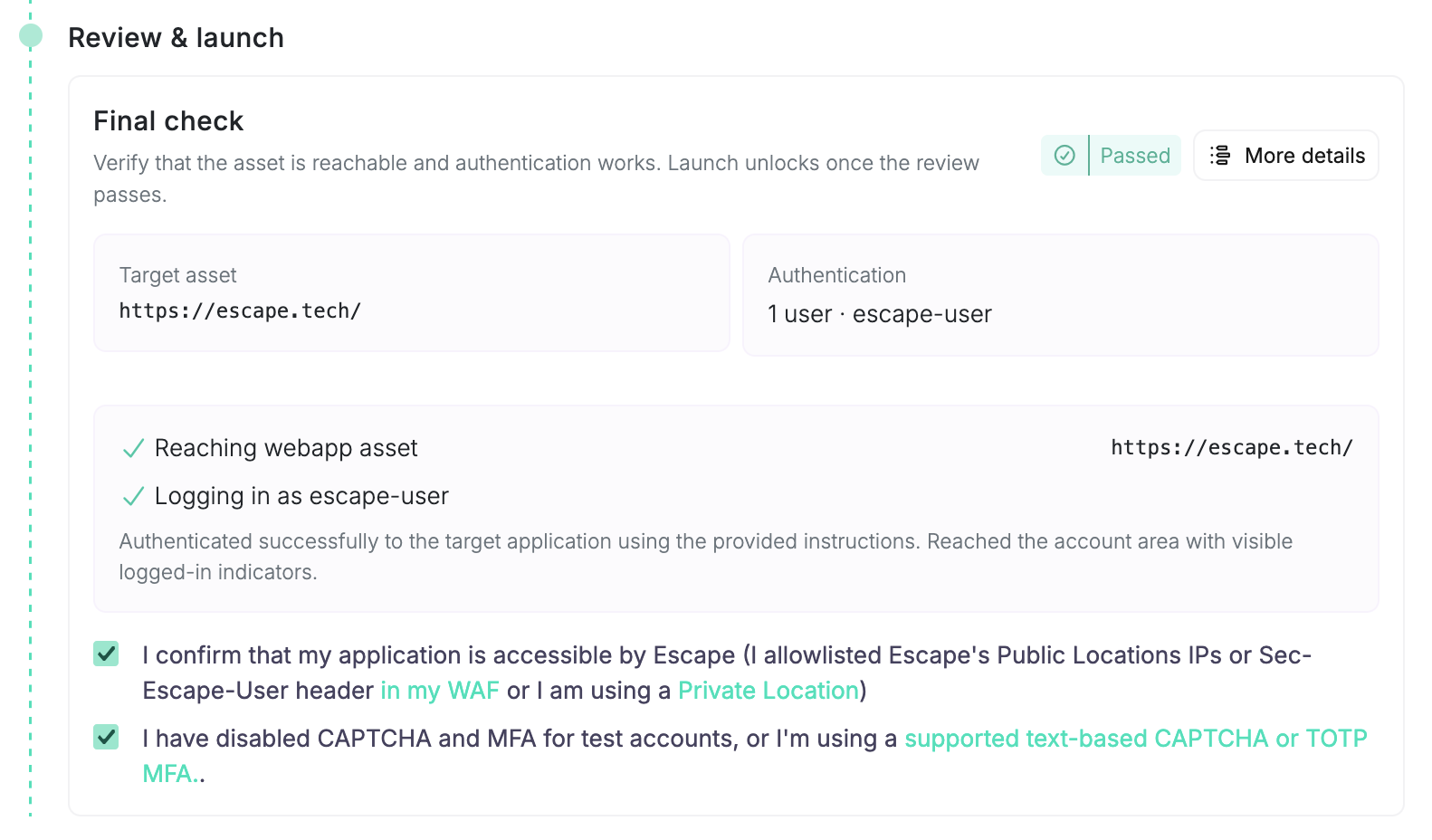This screenshot has width=1432, height=840.
Task: Open the 'in my WAF' link
Action: [x=440, y=691]
